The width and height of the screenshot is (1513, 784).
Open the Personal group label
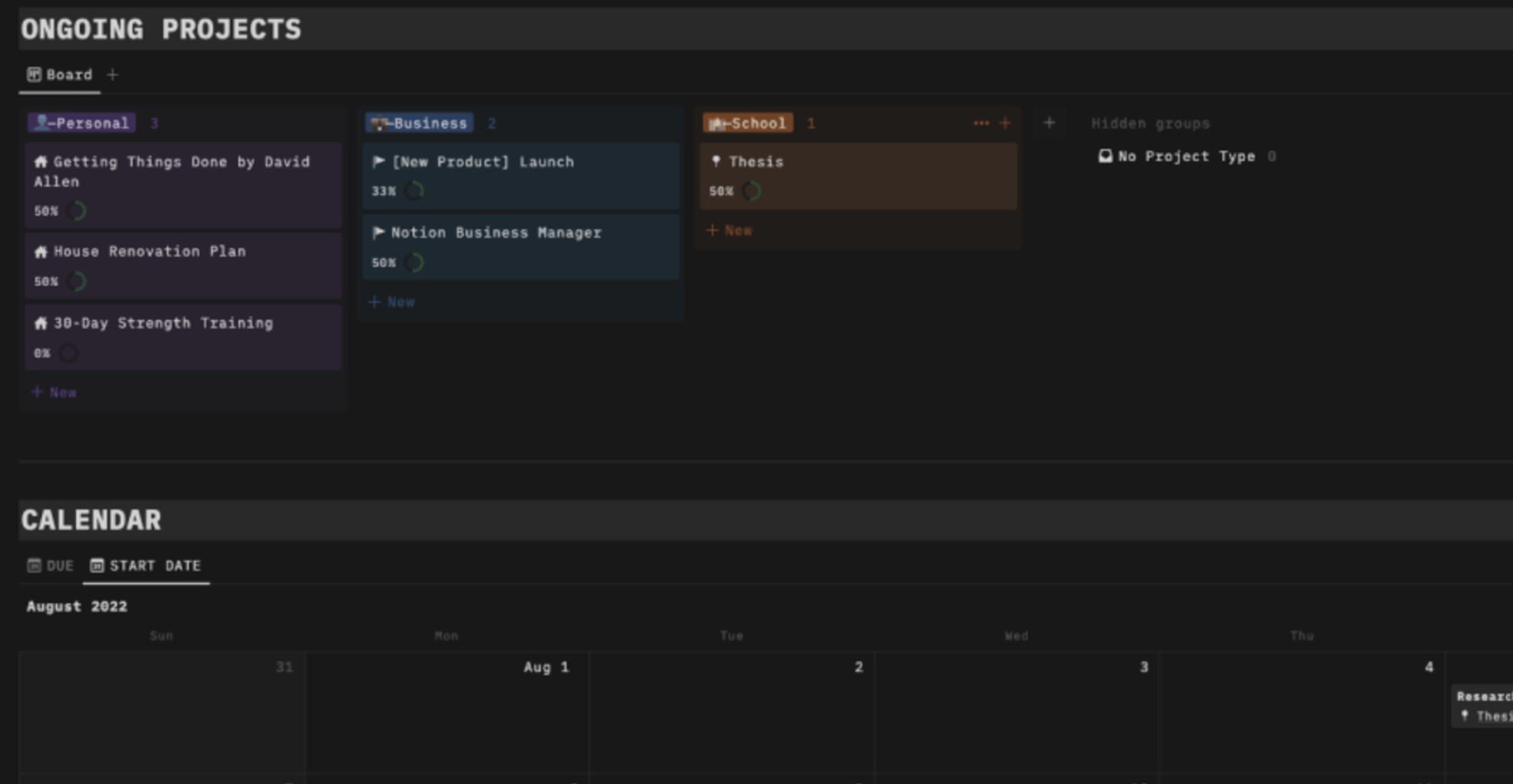(82, 124)
